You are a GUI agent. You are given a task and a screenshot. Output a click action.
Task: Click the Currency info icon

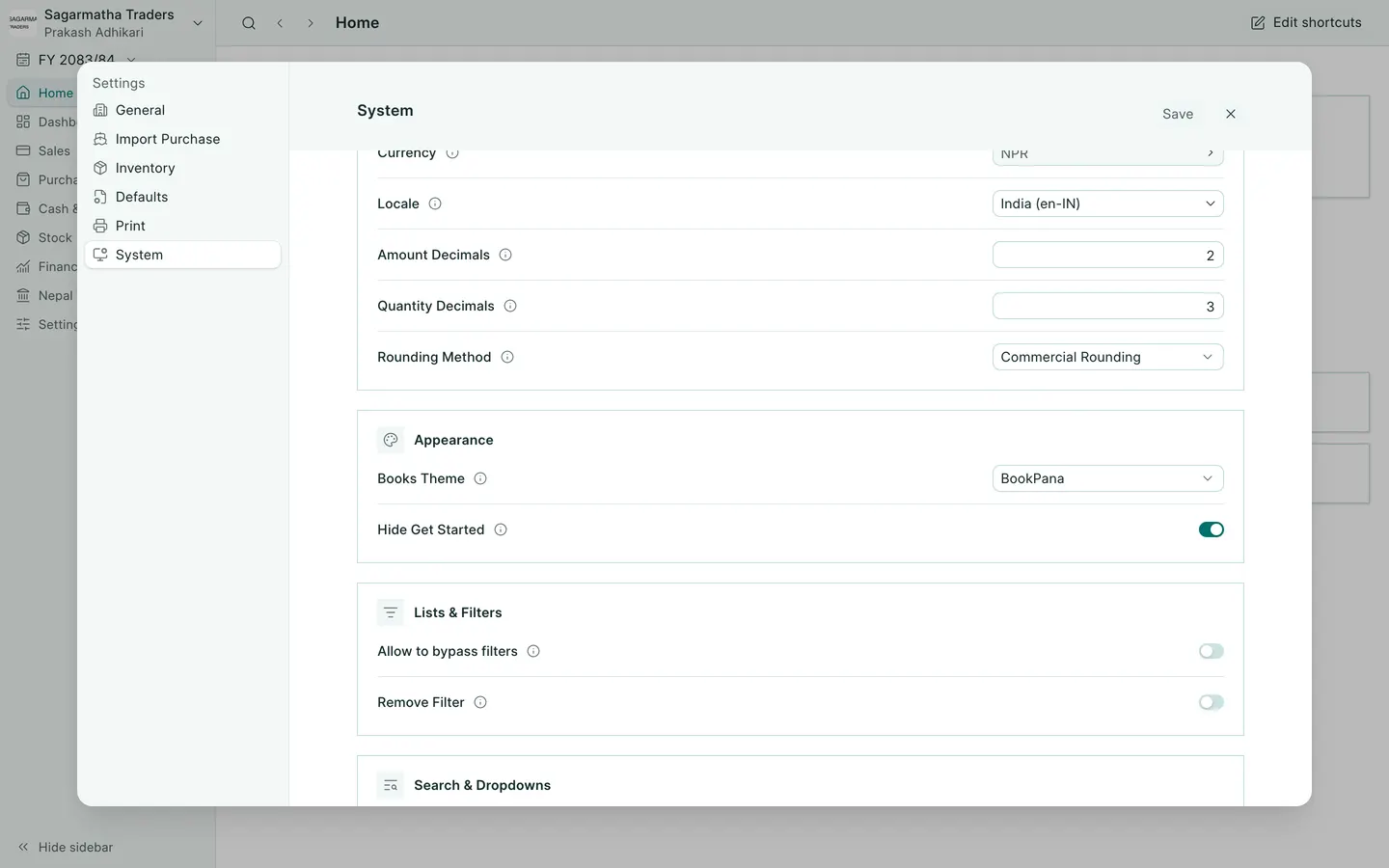pyautogui.click(x=452, y=153)
